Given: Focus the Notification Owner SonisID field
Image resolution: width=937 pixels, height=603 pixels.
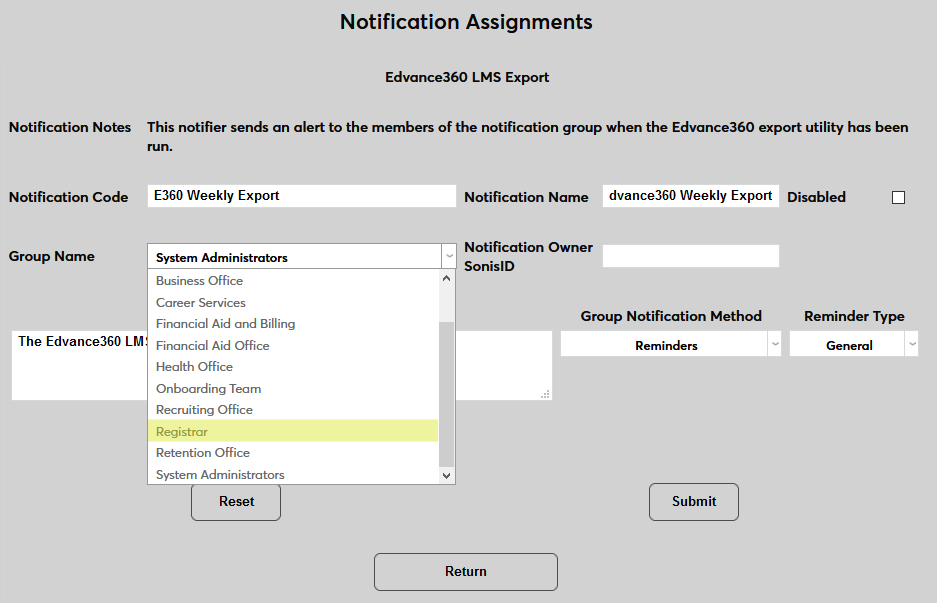Looking at the screenshot, I should click(691, 256).
